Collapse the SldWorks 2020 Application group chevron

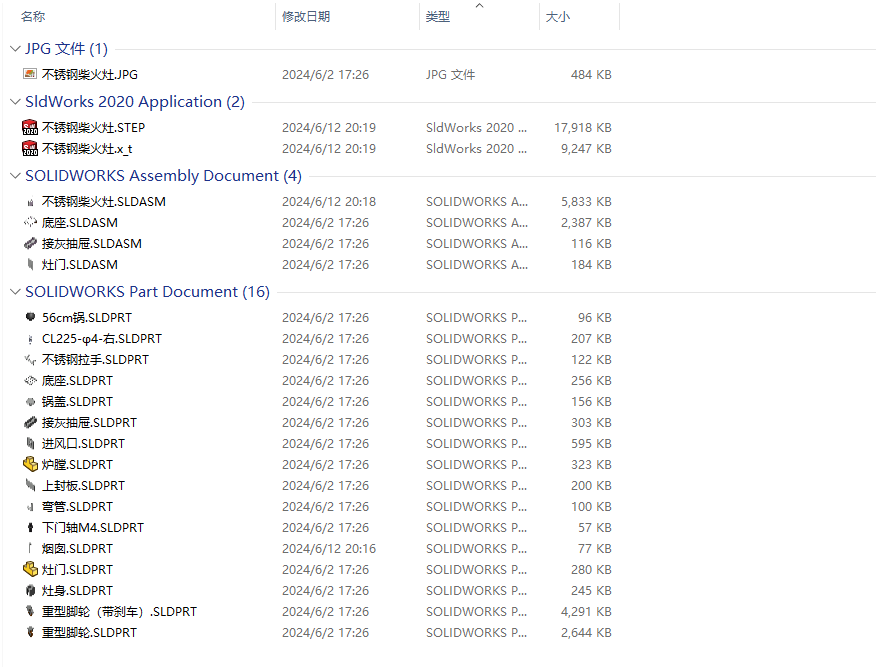(16, 102)
